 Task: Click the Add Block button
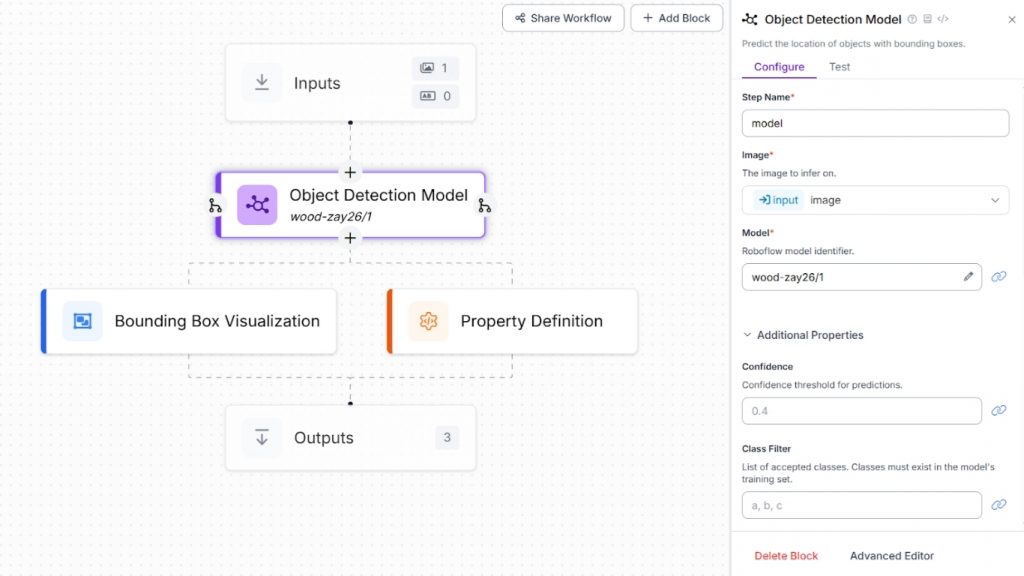(676, 18)
